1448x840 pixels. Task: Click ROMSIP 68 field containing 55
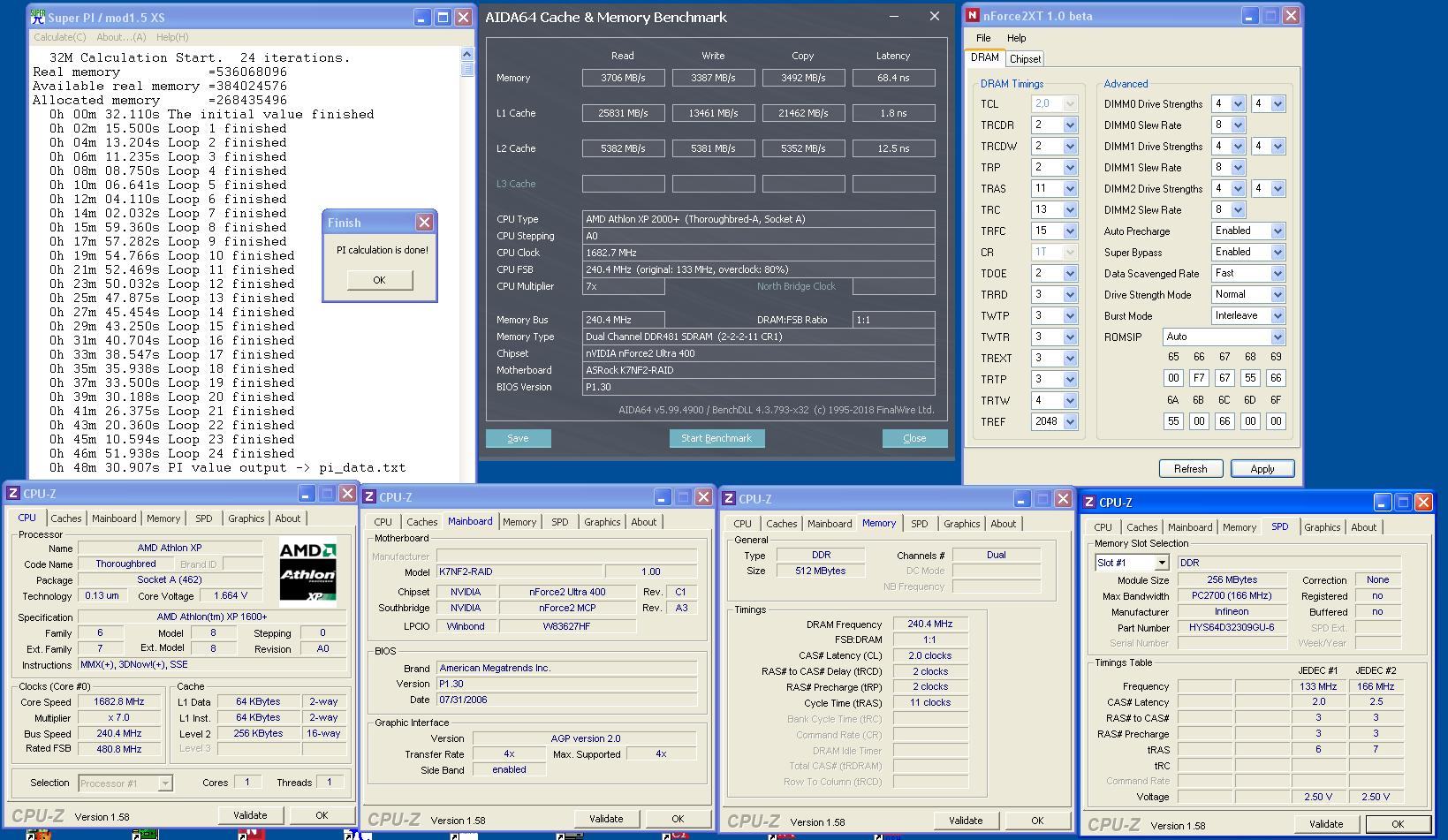tap(1250, 378)
